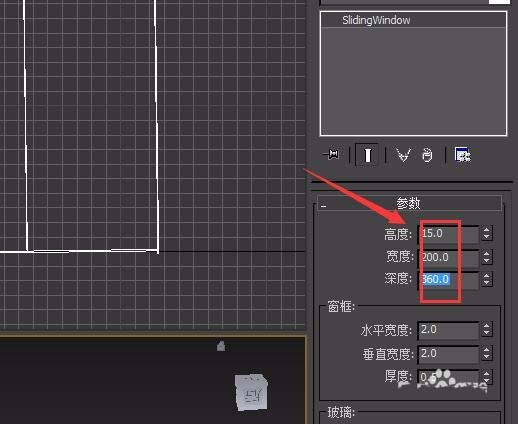The image size is (518, 424).
Task: Click the 水平宽度 spinner arrows
Action: 487,330
